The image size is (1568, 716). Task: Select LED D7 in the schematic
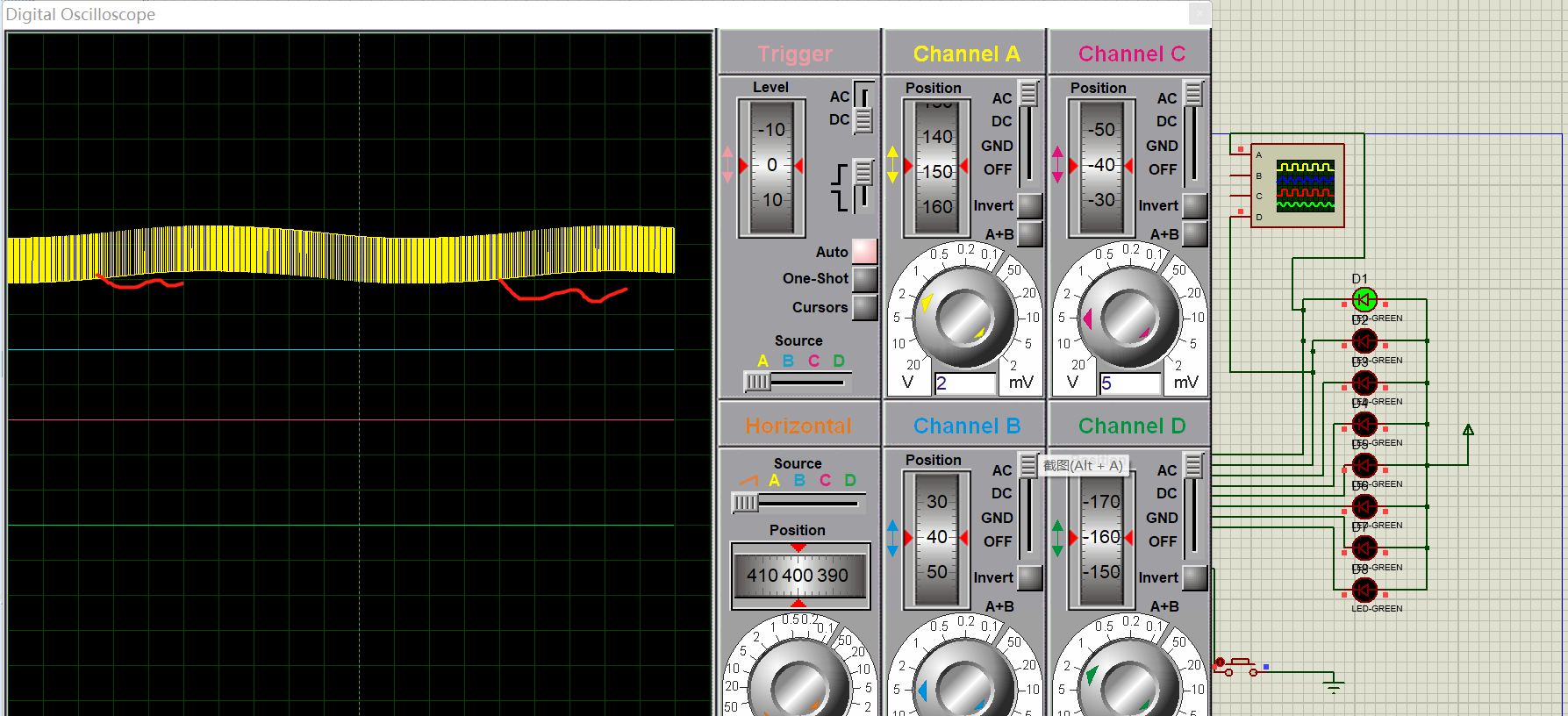(x=1364, y=548)
